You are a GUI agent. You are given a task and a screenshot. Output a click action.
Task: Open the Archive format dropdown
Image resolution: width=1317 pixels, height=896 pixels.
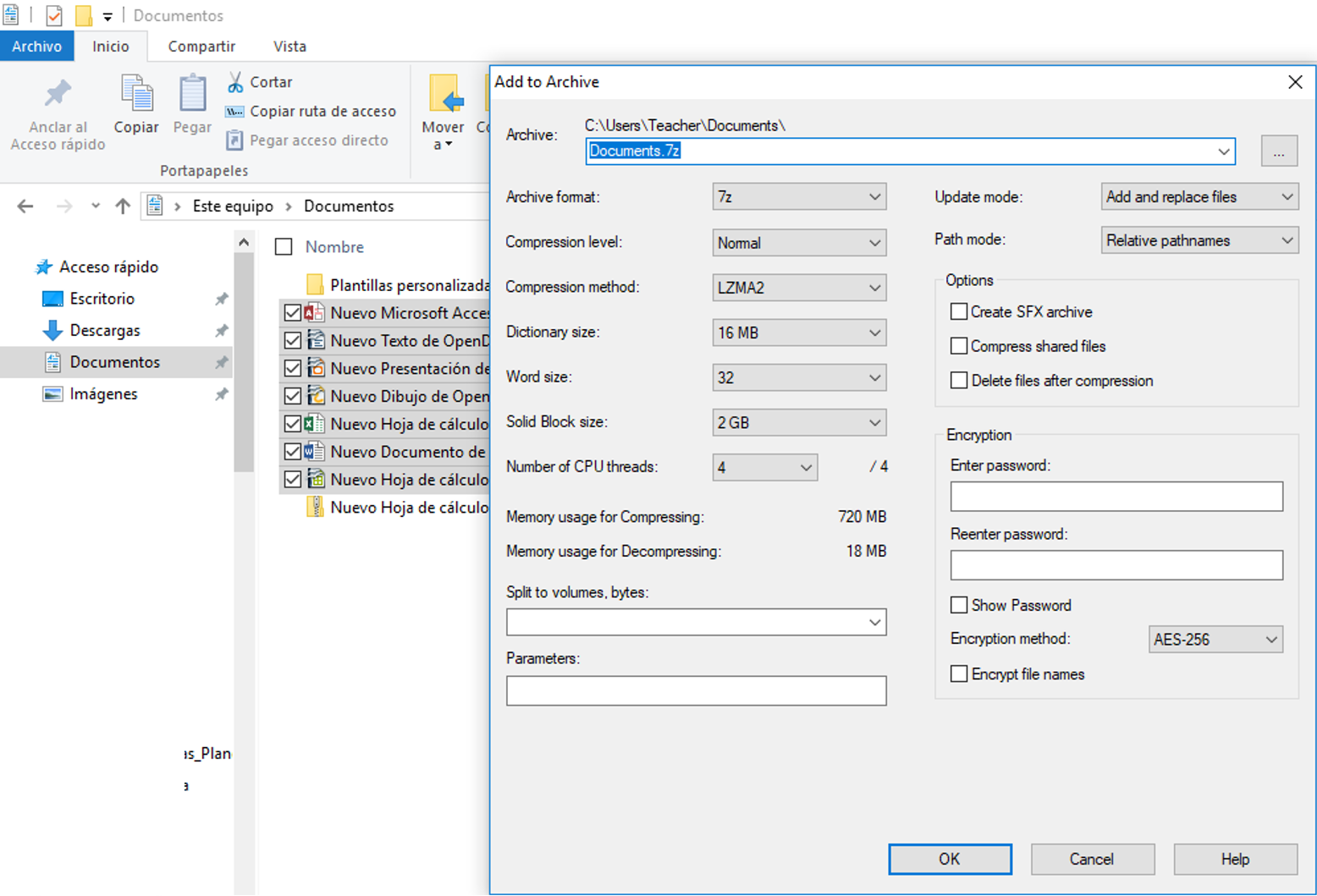pyautogui.click(x=798, y=197)
